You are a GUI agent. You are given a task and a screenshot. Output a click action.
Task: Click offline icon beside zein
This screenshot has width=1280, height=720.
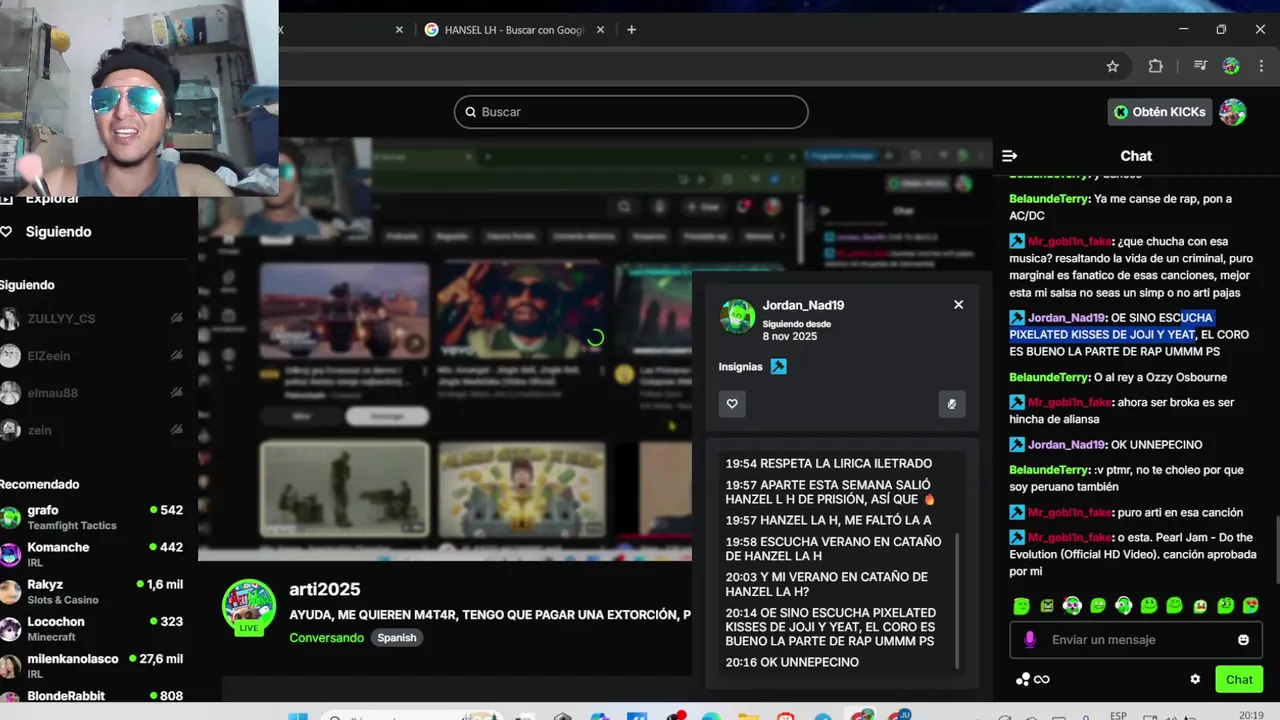coord(177,430)
